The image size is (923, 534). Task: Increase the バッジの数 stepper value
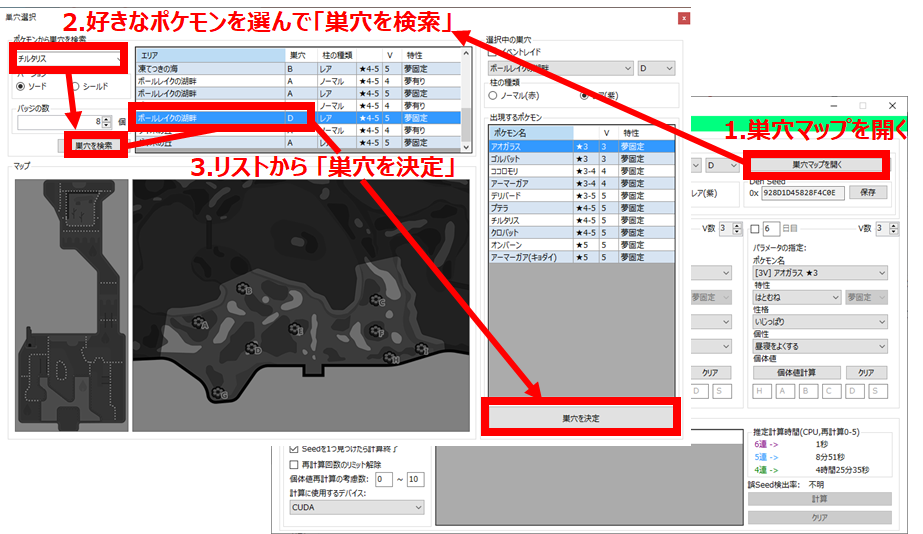pos(106,119)
